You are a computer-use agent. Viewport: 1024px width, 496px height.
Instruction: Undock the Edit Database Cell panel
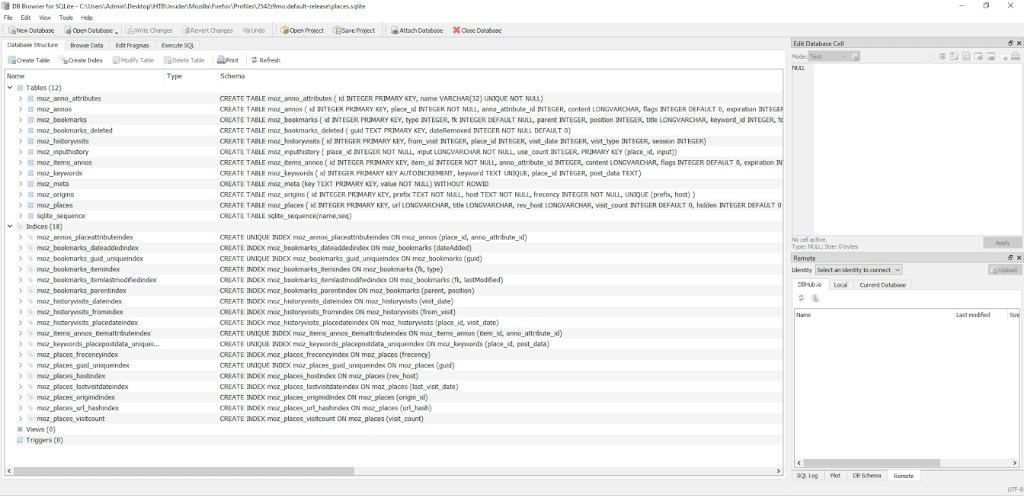click(1010, 44)
